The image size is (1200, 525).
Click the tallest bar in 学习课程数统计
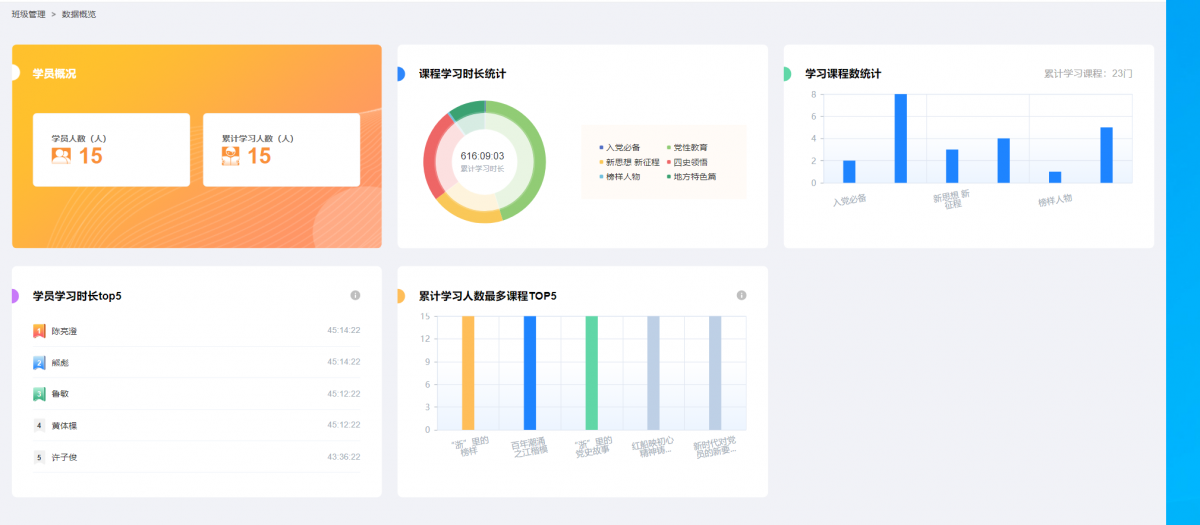point(900,138)
